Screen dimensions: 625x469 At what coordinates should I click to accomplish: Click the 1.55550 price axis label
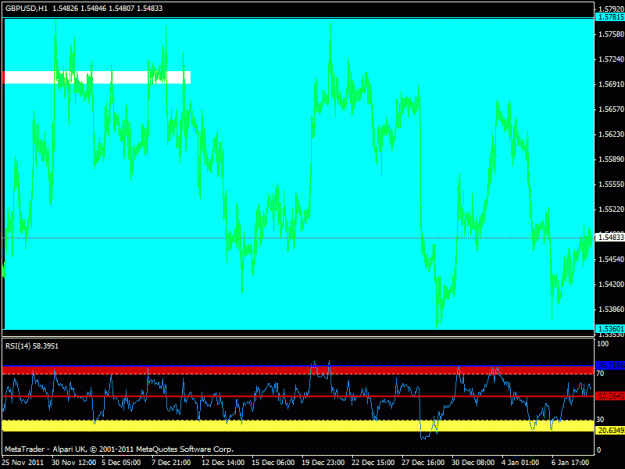pos(611,184)
